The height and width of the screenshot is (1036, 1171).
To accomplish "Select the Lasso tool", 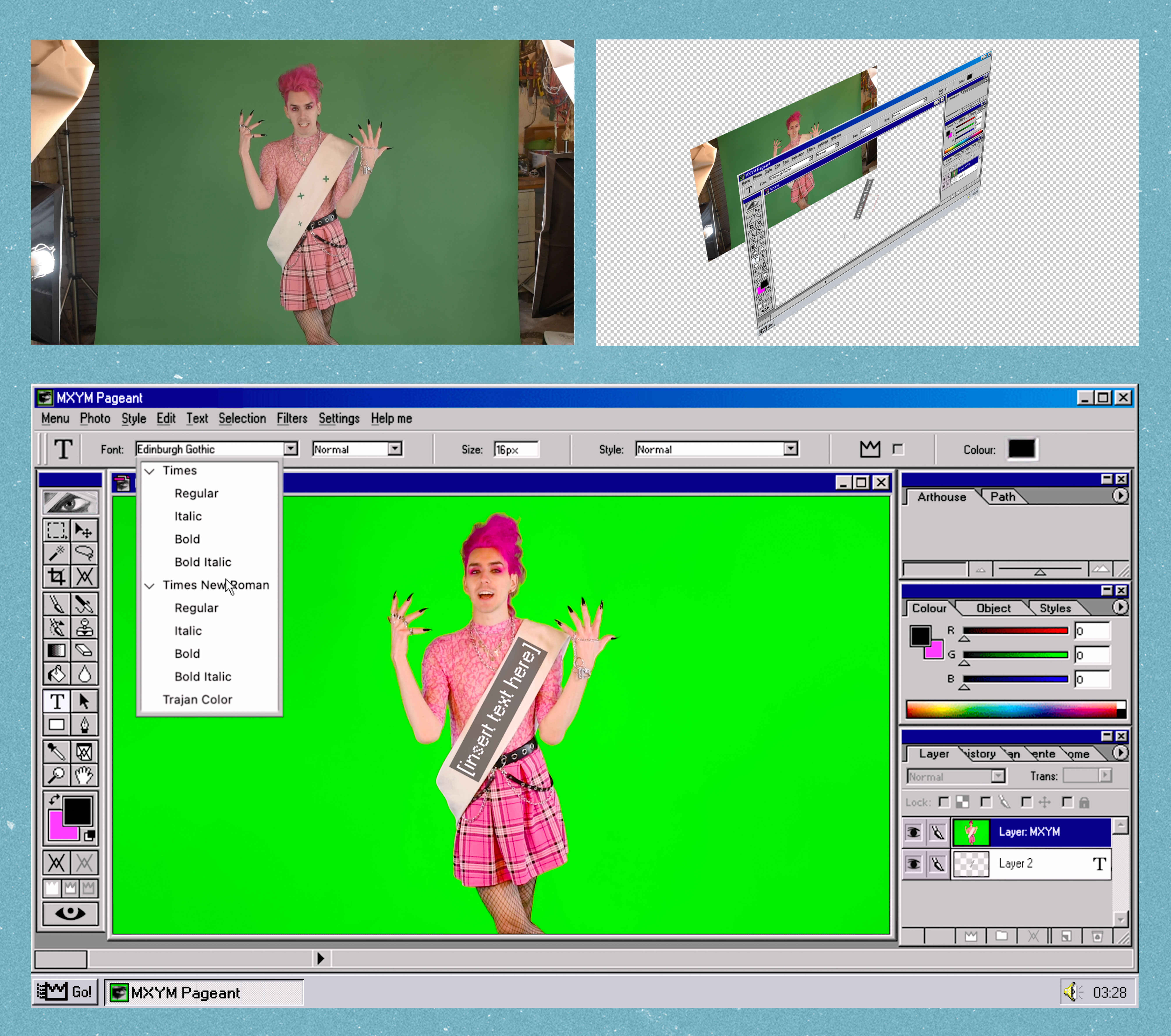I will (x=84, y=553).
